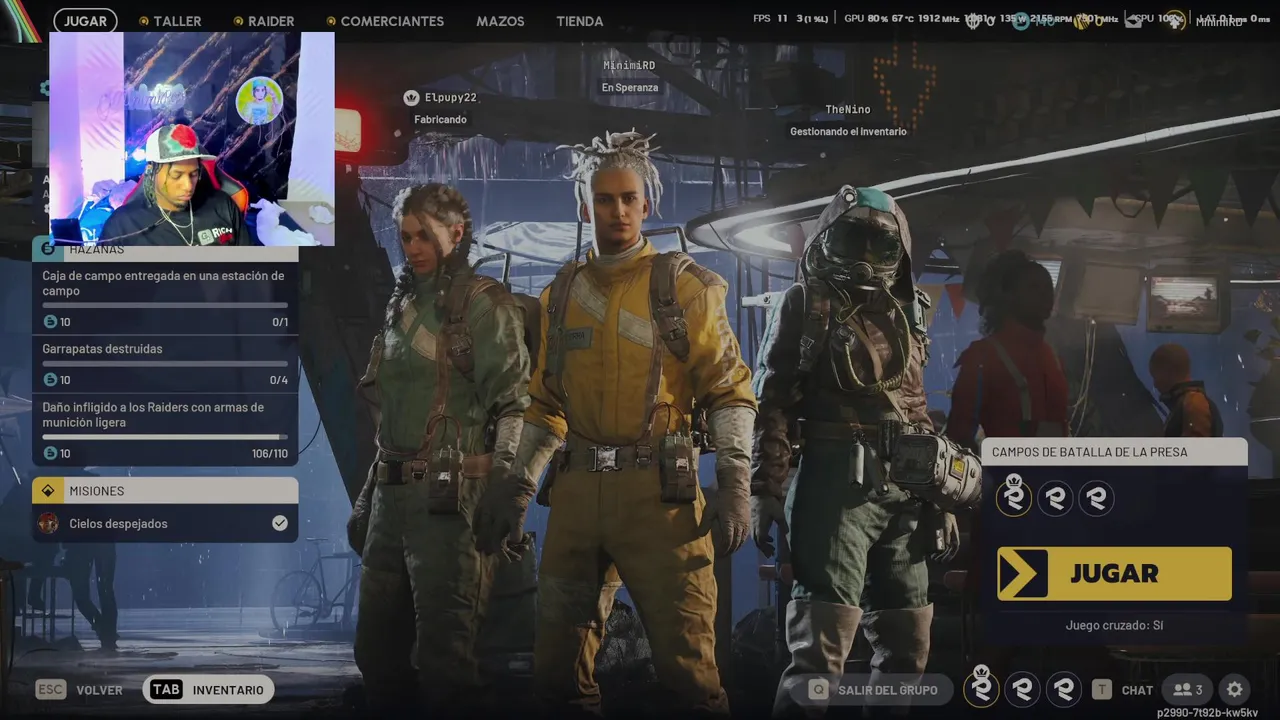Go back with Volver
1280x720 pixels.
[99, 690]
